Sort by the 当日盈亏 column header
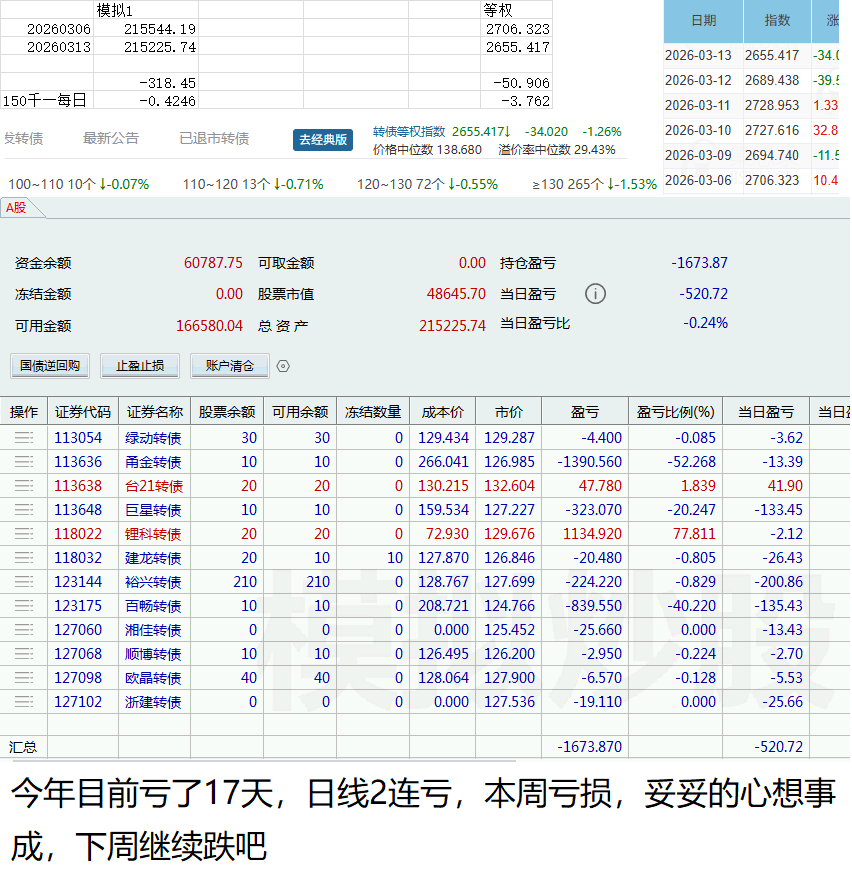 coord(766,412)
